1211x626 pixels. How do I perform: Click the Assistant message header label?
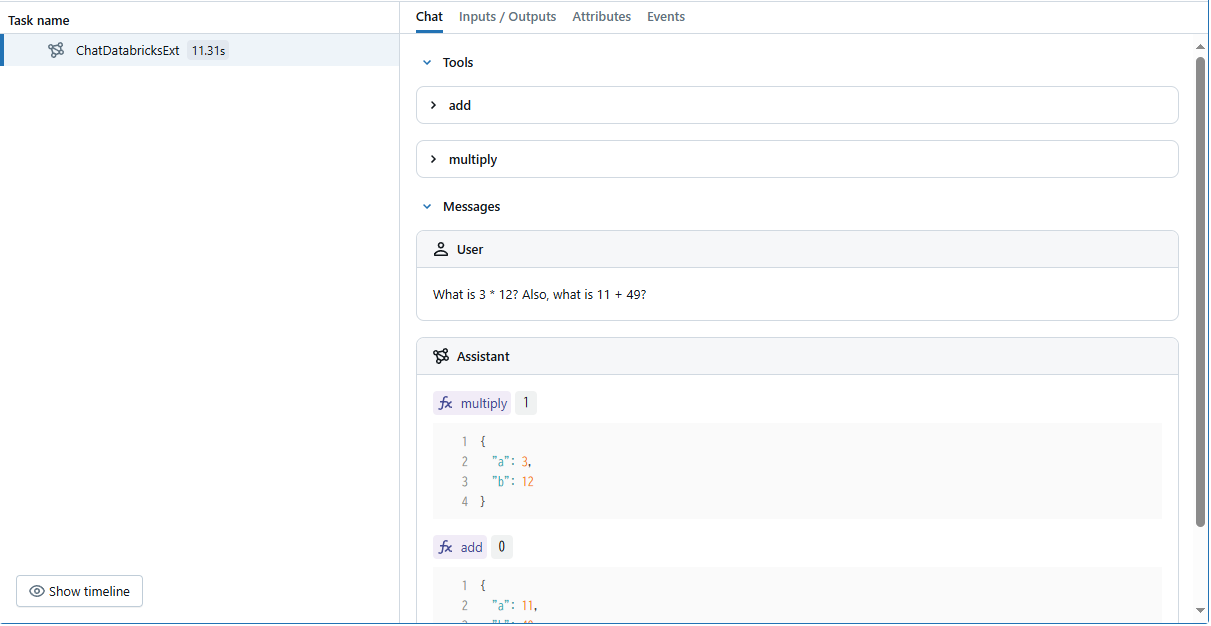tap(483, 356)
